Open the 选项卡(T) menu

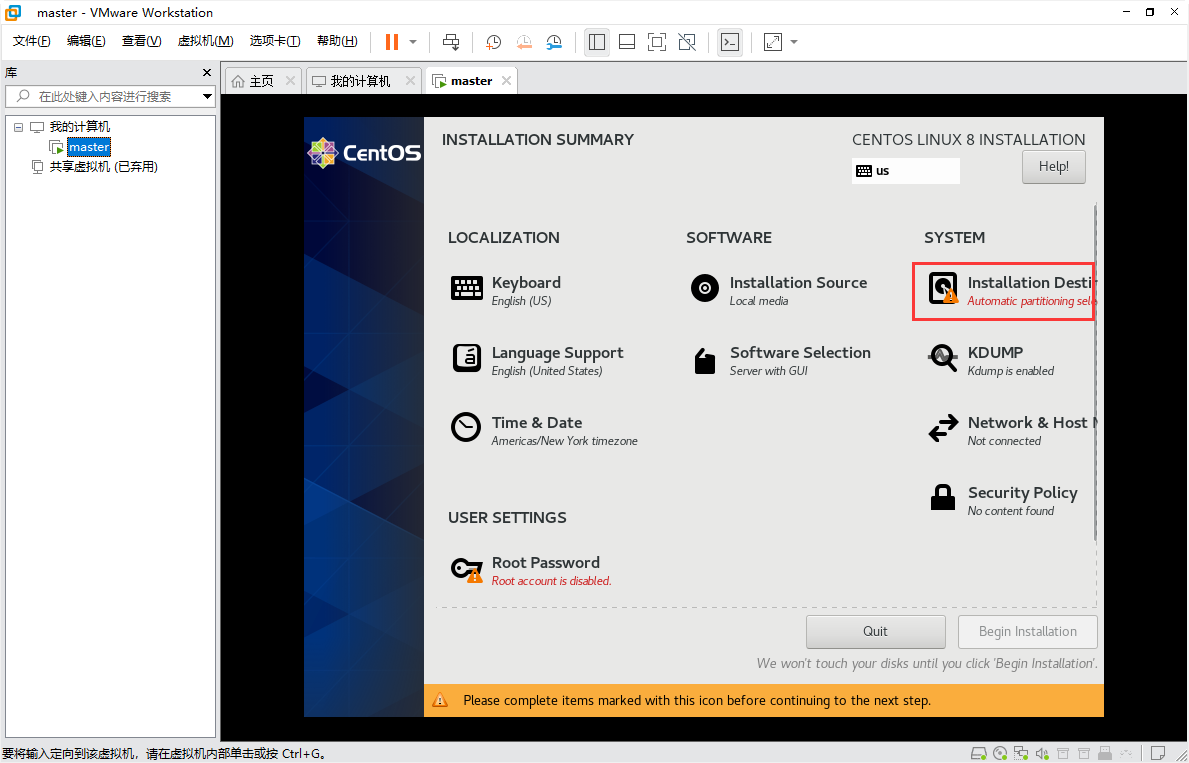click(275, 41)
